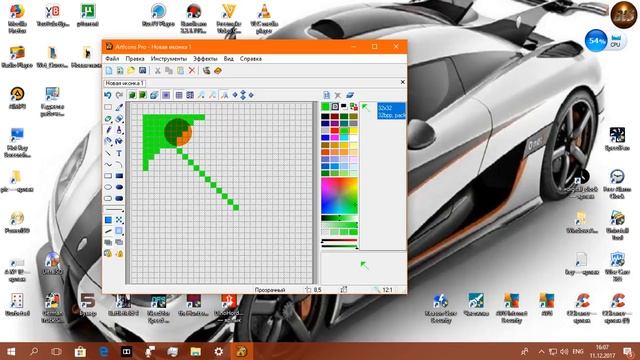Image resolution: width=640 pixels, height=360 pixels.
Task: Click the four-way move arrows icon
Action: point(243,95)
